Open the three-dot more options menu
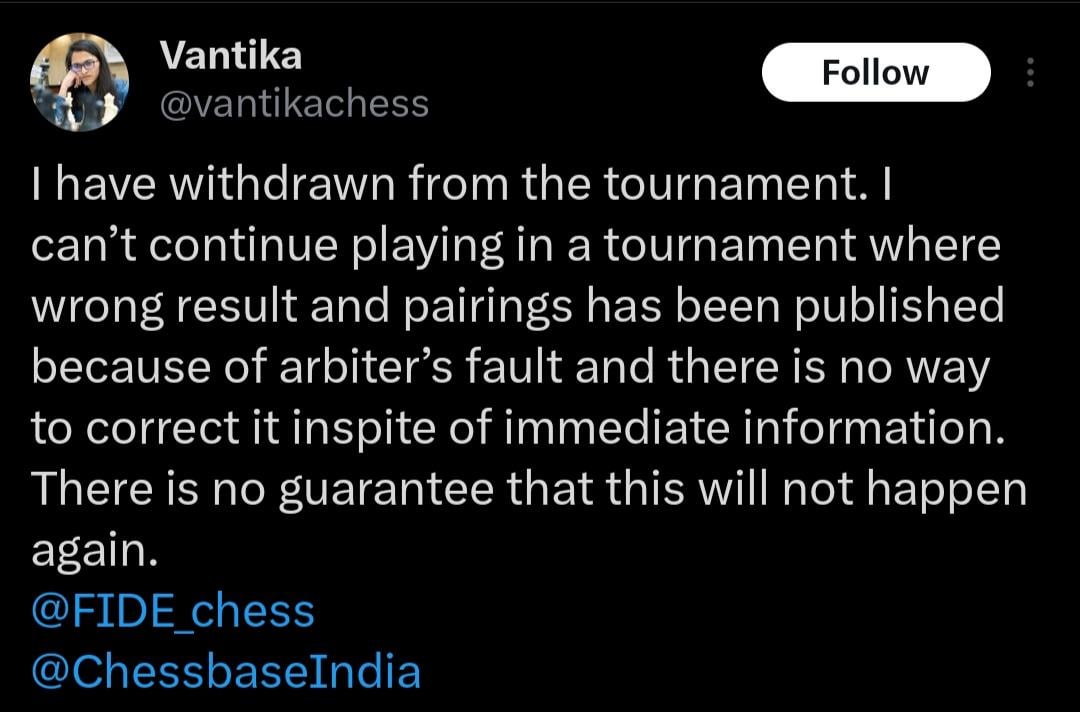The height and width of the screenshot is (712, 1080). (x=1031, y=72)
